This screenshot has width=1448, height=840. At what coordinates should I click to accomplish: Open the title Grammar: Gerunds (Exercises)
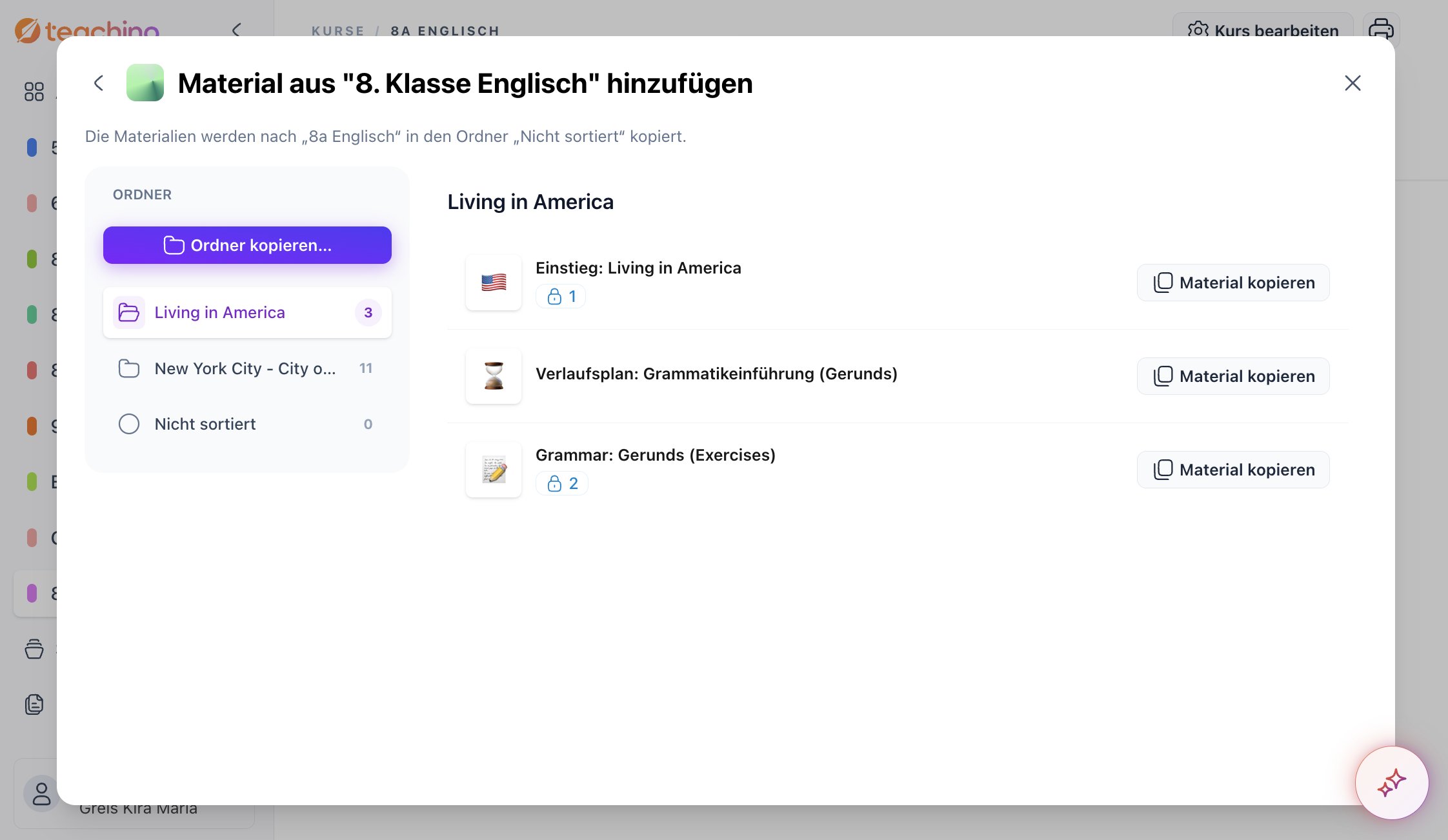point(656,455)
